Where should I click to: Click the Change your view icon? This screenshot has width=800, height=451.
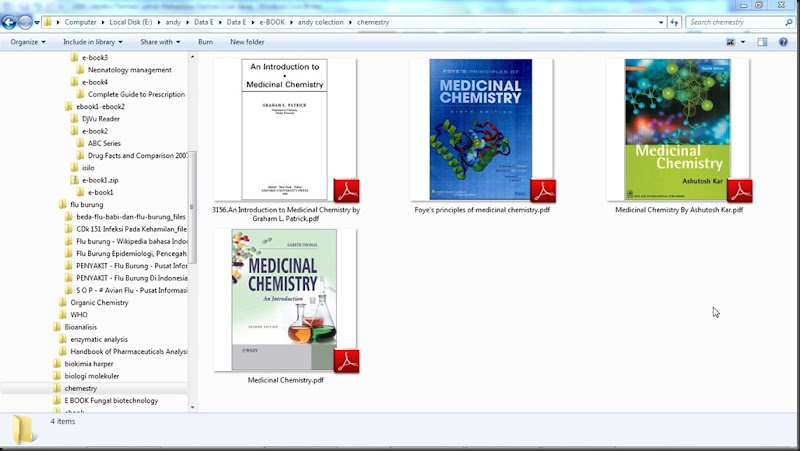(x=731, y=42)
